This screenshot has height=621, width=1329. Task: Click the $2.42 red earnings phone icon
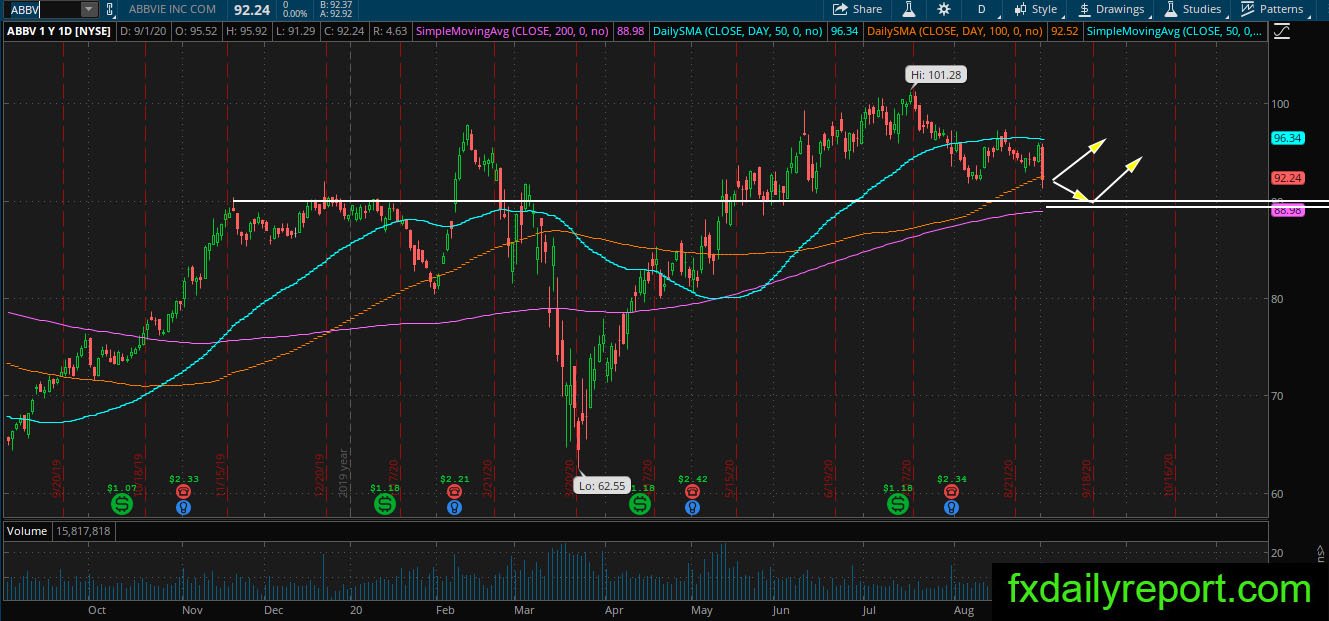pyautogui.click(x=693, y=492)
